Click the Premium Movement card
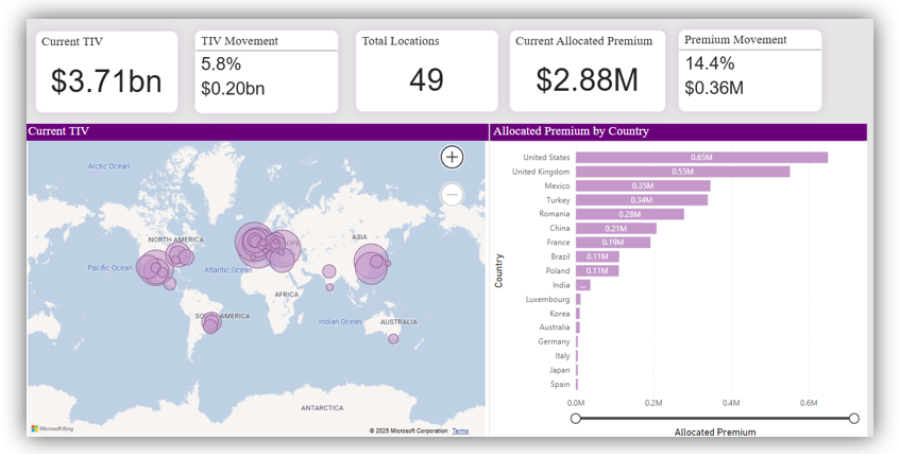The width and height of the screenshot is (900, 454). coord(749,70)
